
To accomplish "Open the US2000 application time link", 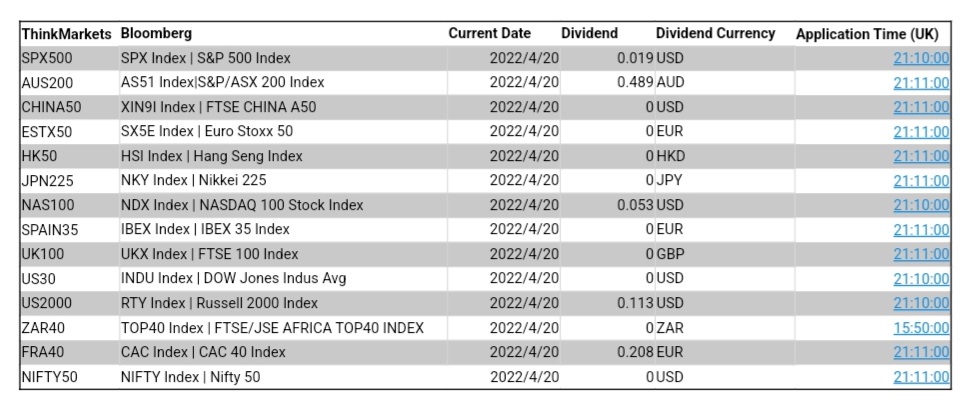I will [x=921, y=303].
